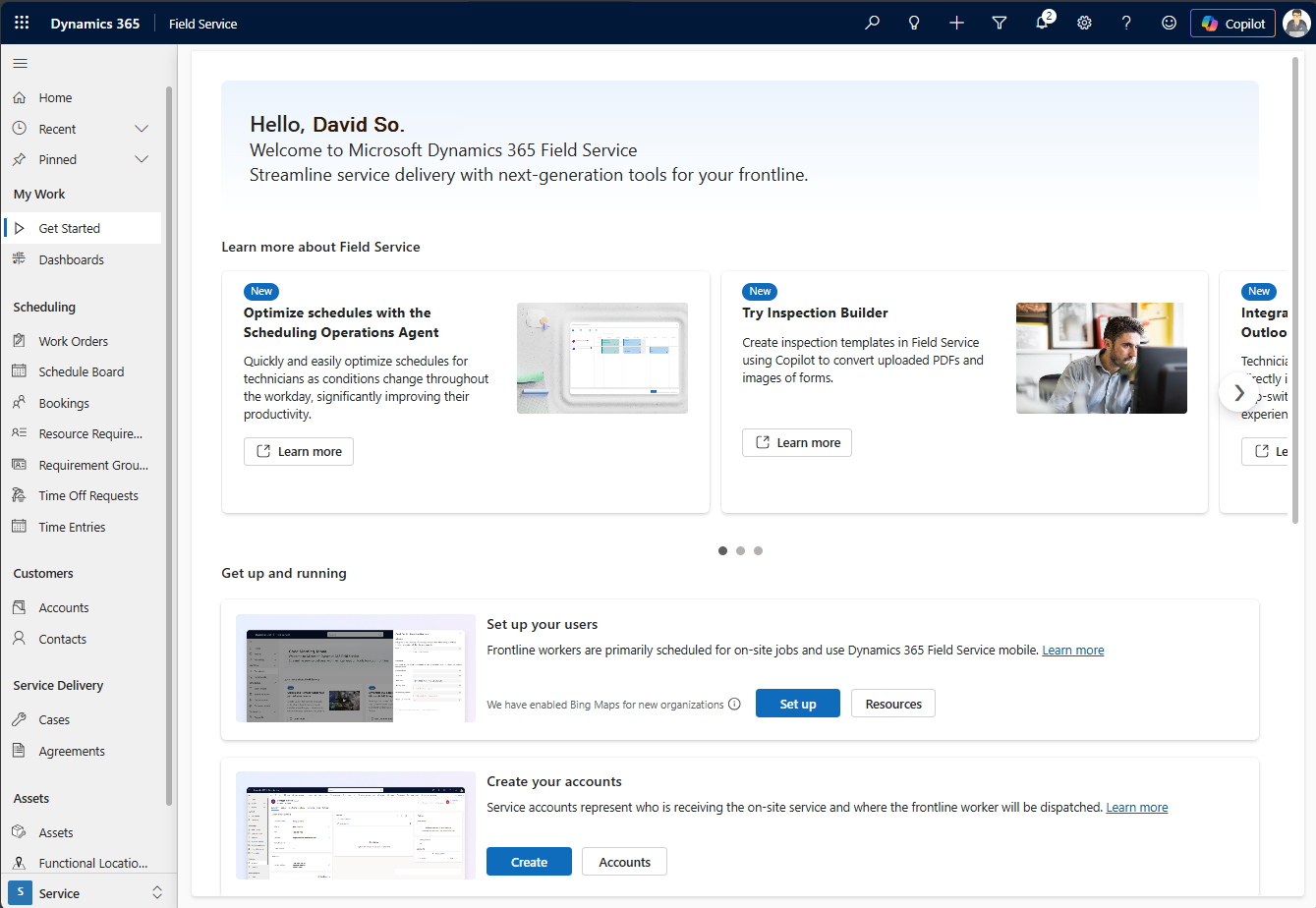This screenshot has height=908, width=1316.
Task: Click Learn more link in Create your accounts
Action: [x=1137, y=808]
